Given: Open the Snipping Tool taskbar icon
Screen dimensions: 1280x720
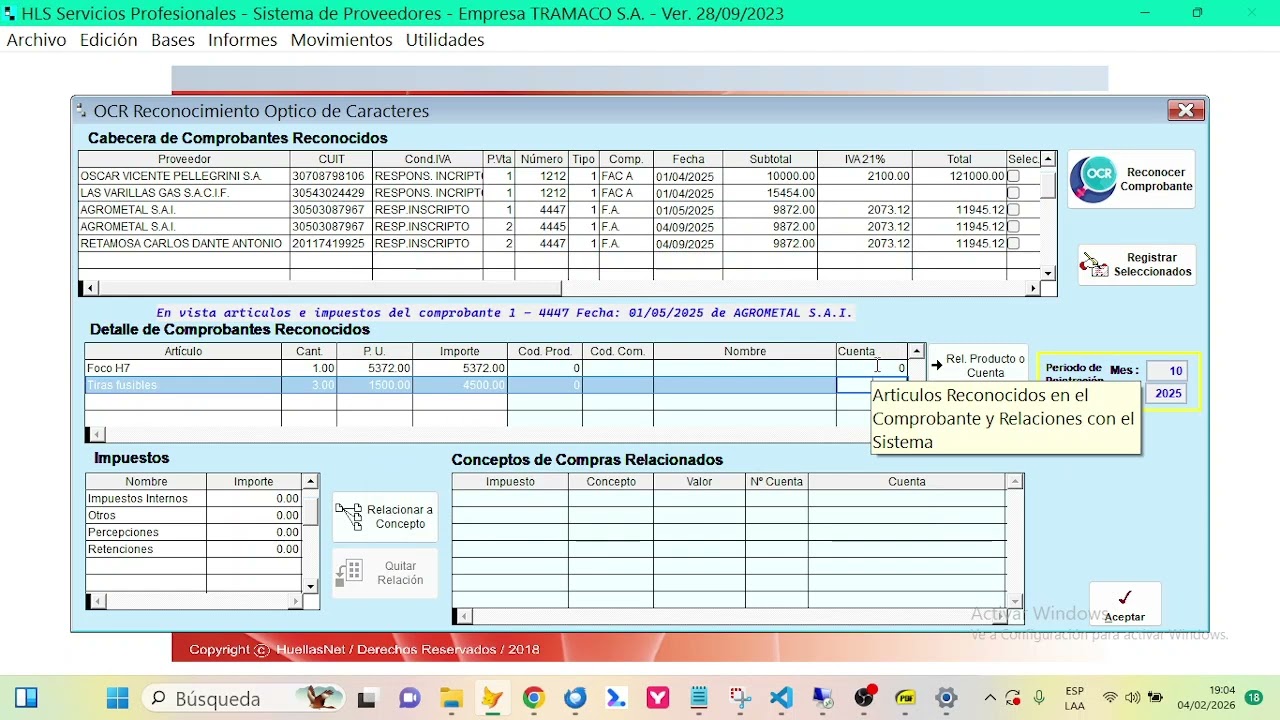Looking at the screenshot, I should 740,698.
